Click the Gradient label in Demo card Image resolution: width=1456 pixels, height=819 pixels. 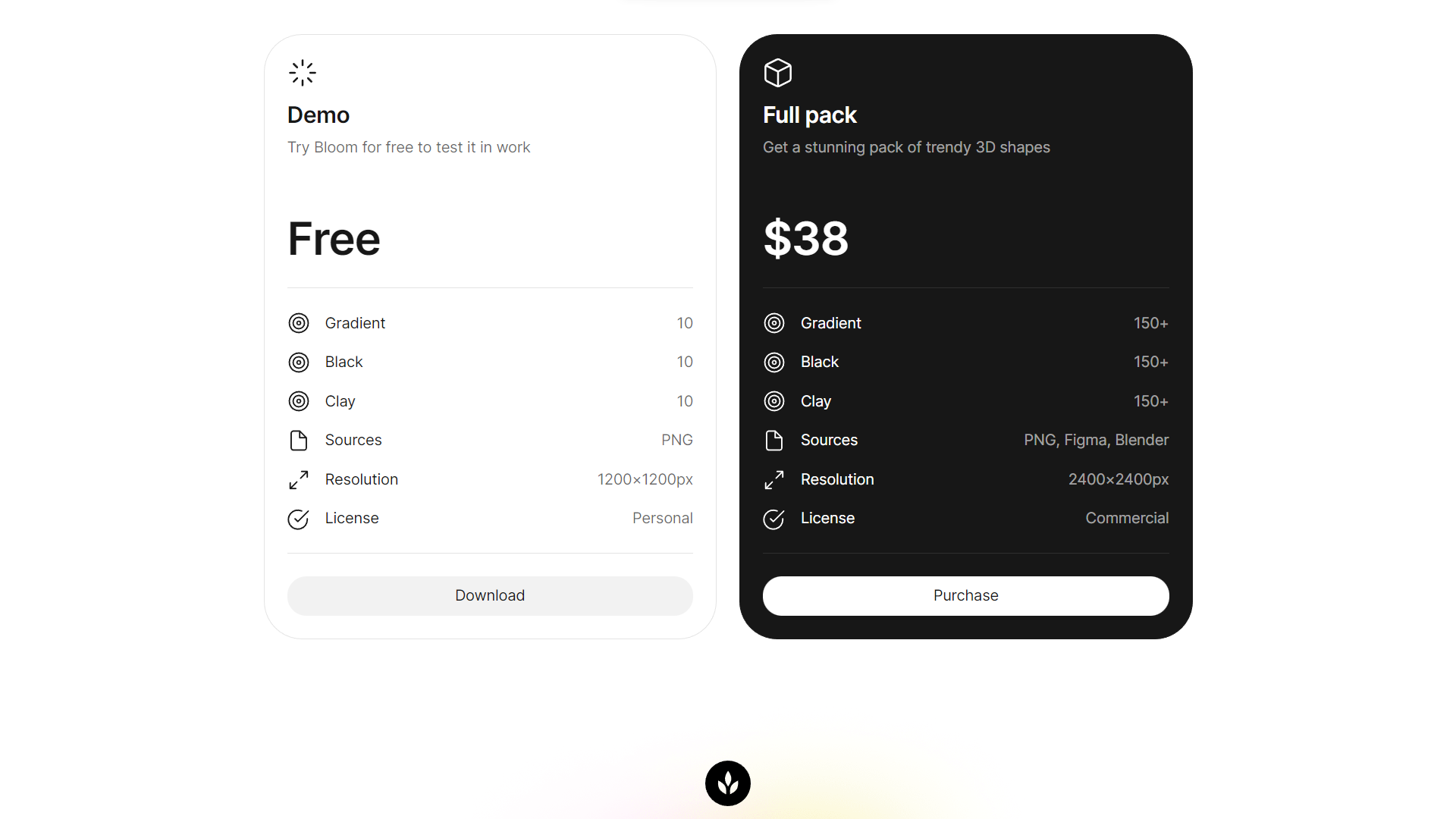355,323
